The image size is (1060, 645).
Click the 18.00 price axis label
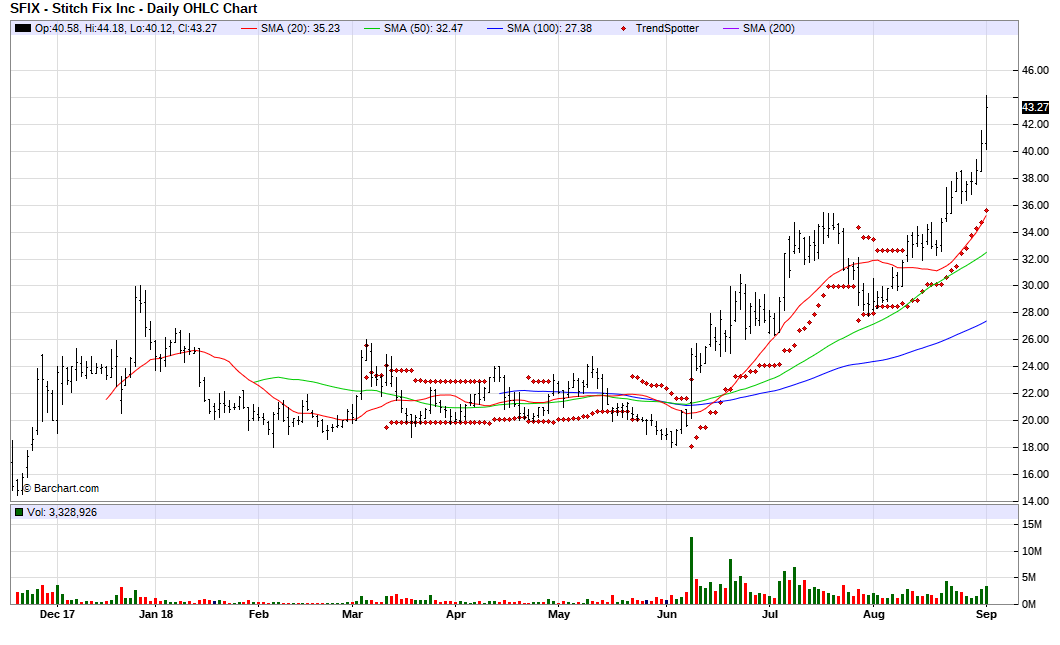1035,447
